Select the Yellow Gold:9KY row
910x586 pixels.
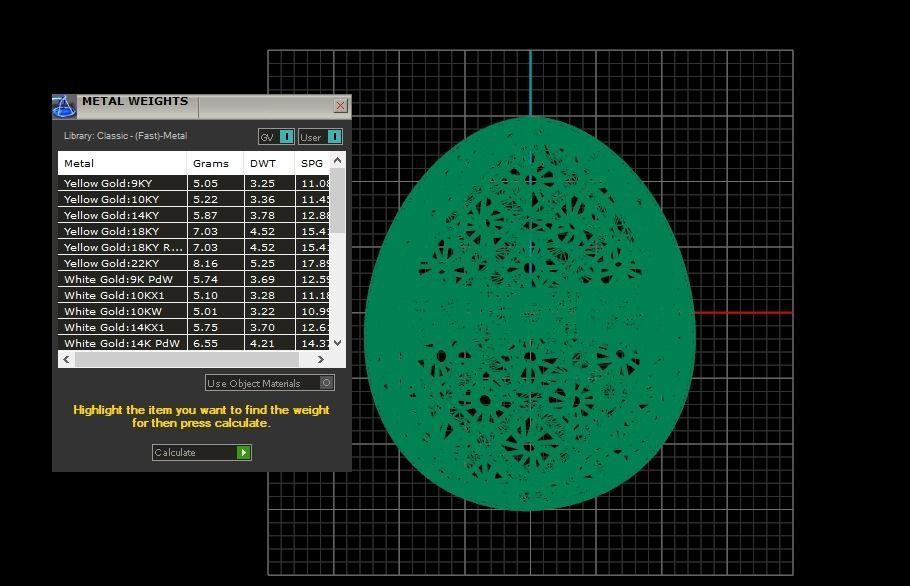click(194, 183)
